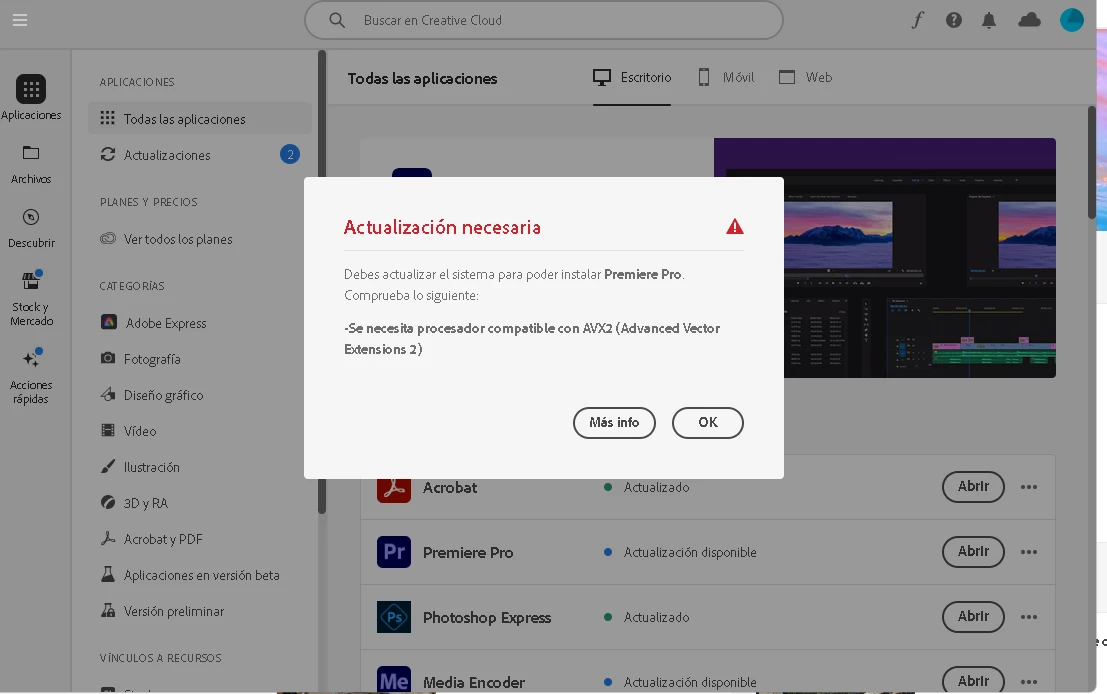The height and width of the screenshot is (694, 1107).
Task: Click the 'Todas las aplicaciones' page heading
Action: (422, 78)
